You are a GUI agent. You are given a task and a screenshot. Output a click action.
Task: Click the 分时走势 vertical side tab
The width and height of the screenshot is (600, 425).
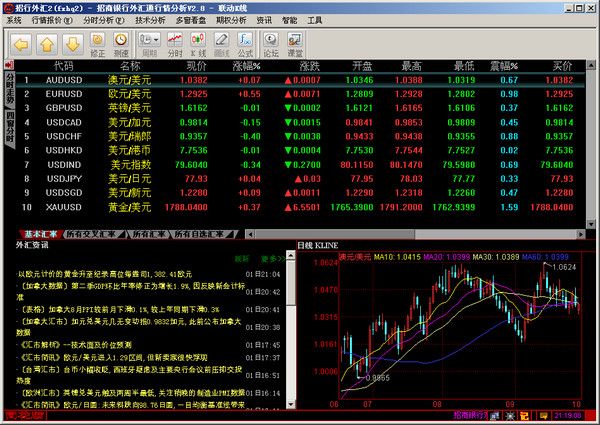(9, 88)
